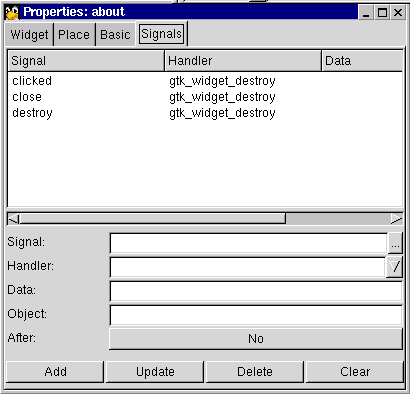Click the left scroll arrow of list
Viewport: 410px width, 394px height.
click(x=13, y=219)
